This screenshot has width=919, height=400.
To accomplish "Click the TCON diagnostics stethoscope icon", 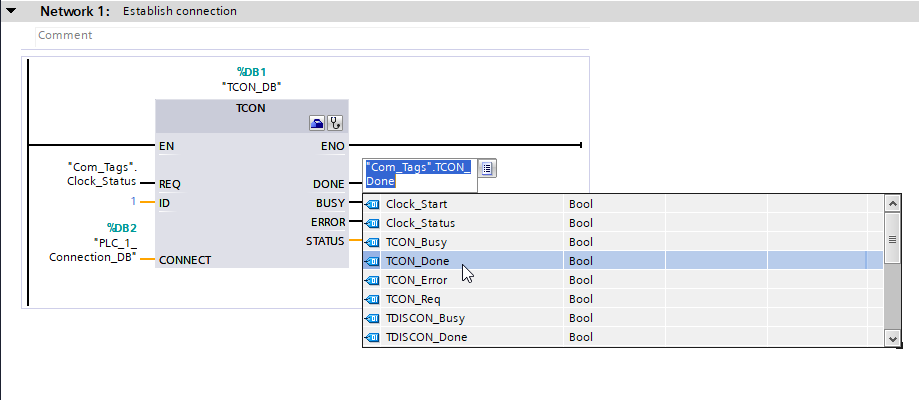I will tap(335, 123).
